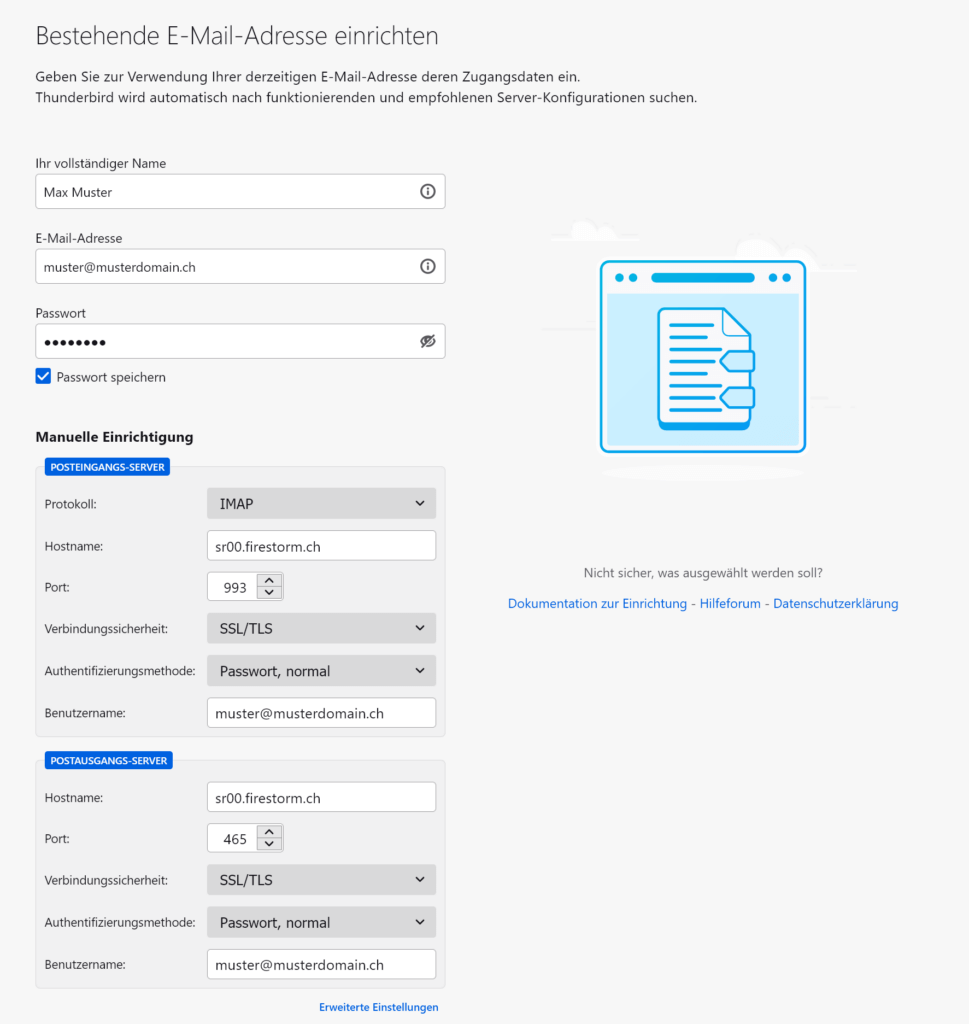Open the Dokumentation zur Einrichtung link
969x1024 pixels.
(597, 603)
